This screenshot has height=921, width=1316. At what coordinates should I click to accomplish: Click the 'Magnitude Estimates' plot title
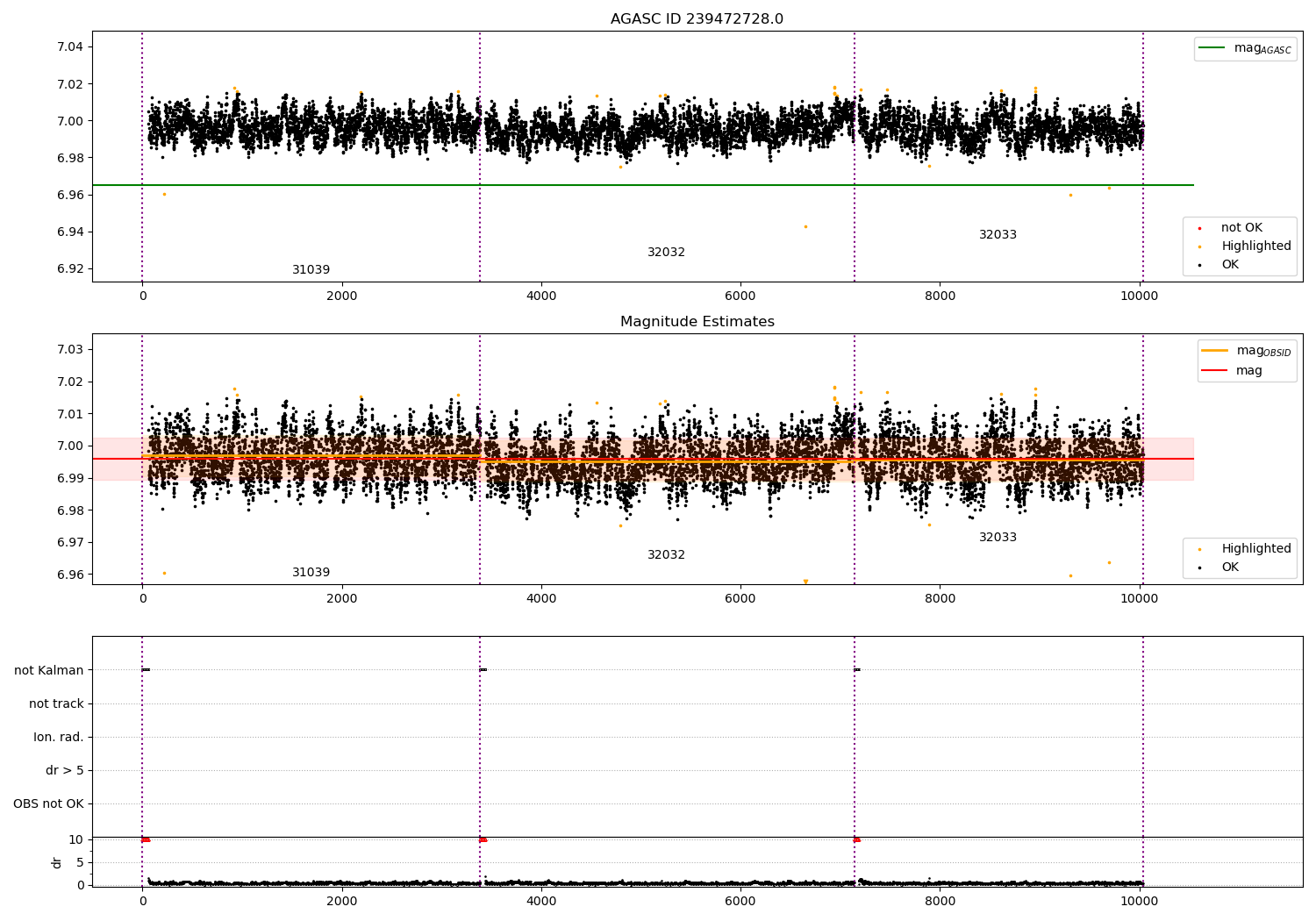click(697, 322)
